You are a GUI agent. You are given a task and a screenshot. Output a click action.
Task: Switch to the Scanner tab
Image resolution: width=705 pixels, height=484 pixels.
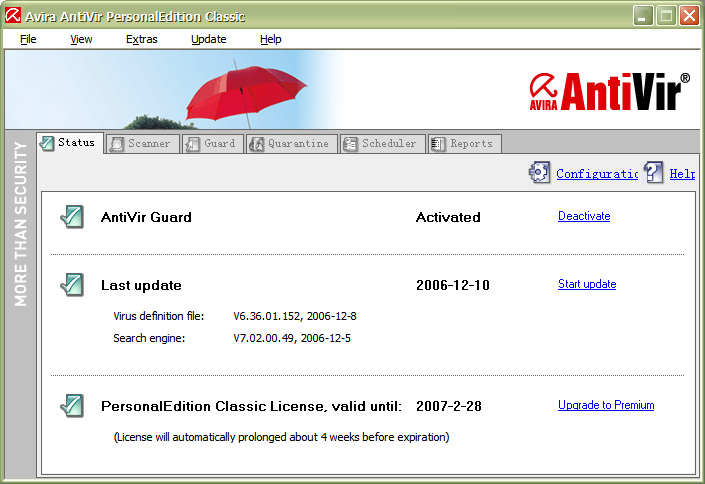tap(143, 143)
